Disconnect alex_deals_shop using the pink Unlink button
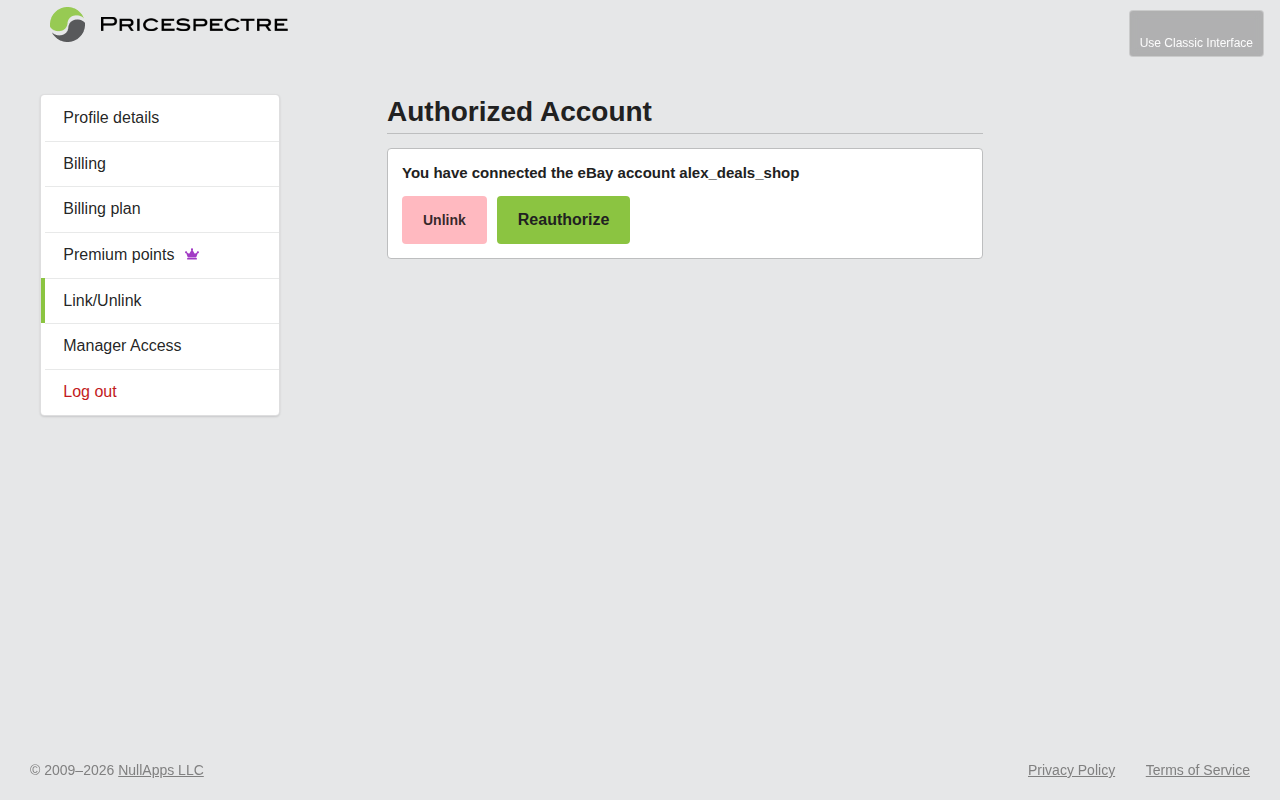Image resolution: width=1280 pixels, height=800 pixels. click(x=444, y=219)
